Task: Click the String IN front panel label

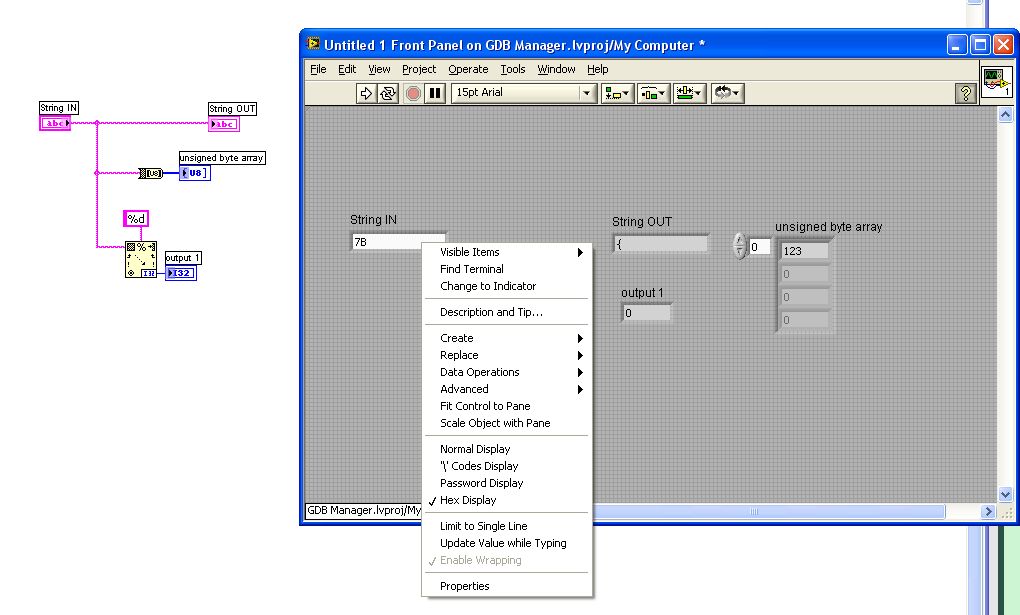Action: click(x=373, y=219)
